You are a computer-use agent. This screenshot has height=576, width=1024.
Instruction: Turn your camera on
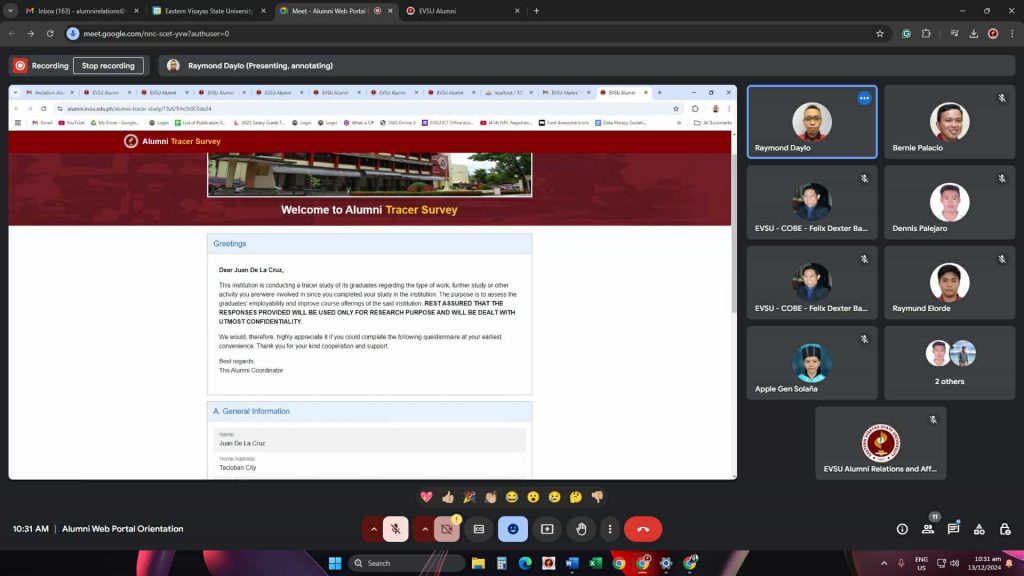[x=446, y=528]
